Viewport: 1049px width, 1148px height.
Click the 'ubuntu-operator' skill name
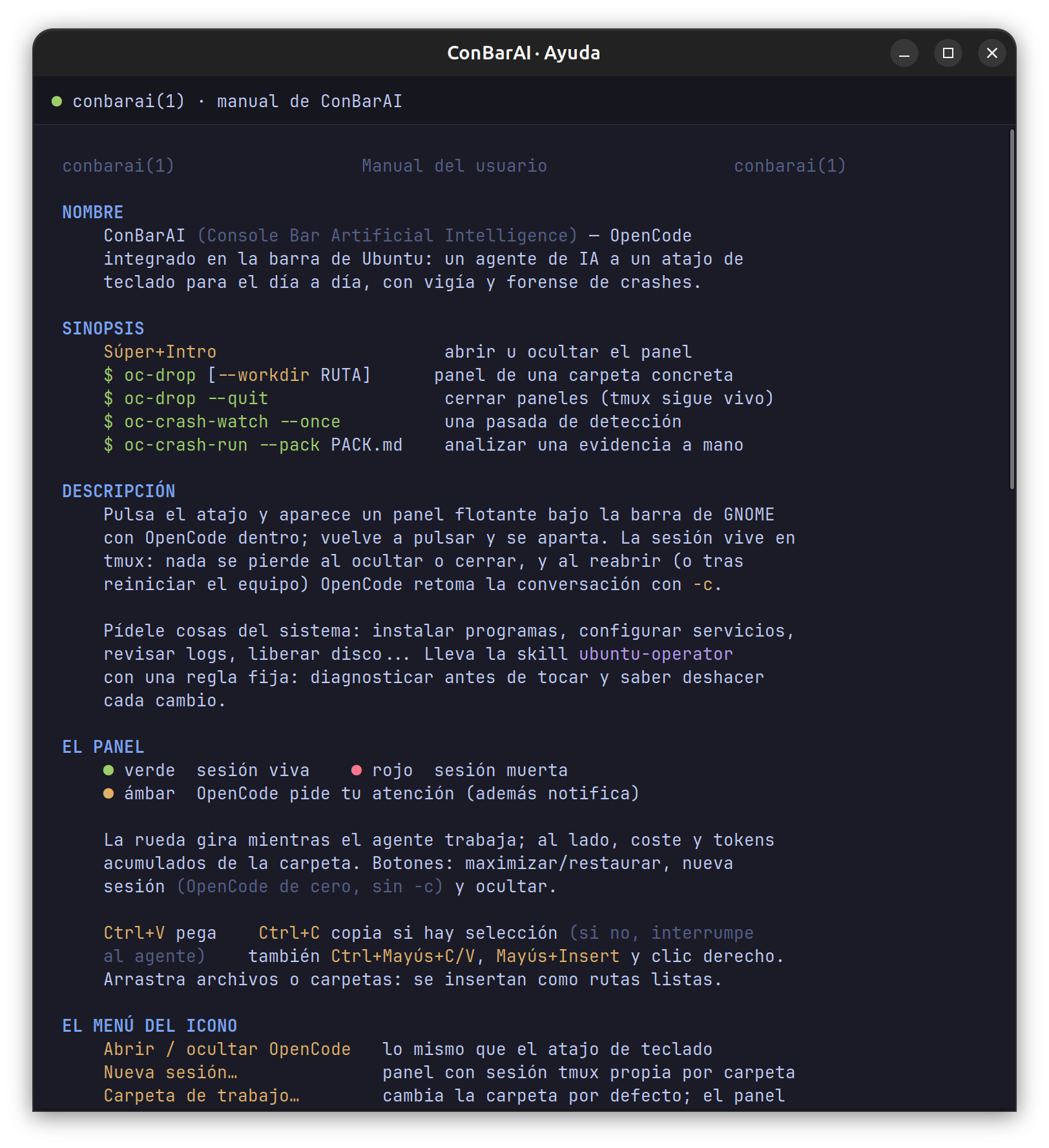tap(656, 654)
